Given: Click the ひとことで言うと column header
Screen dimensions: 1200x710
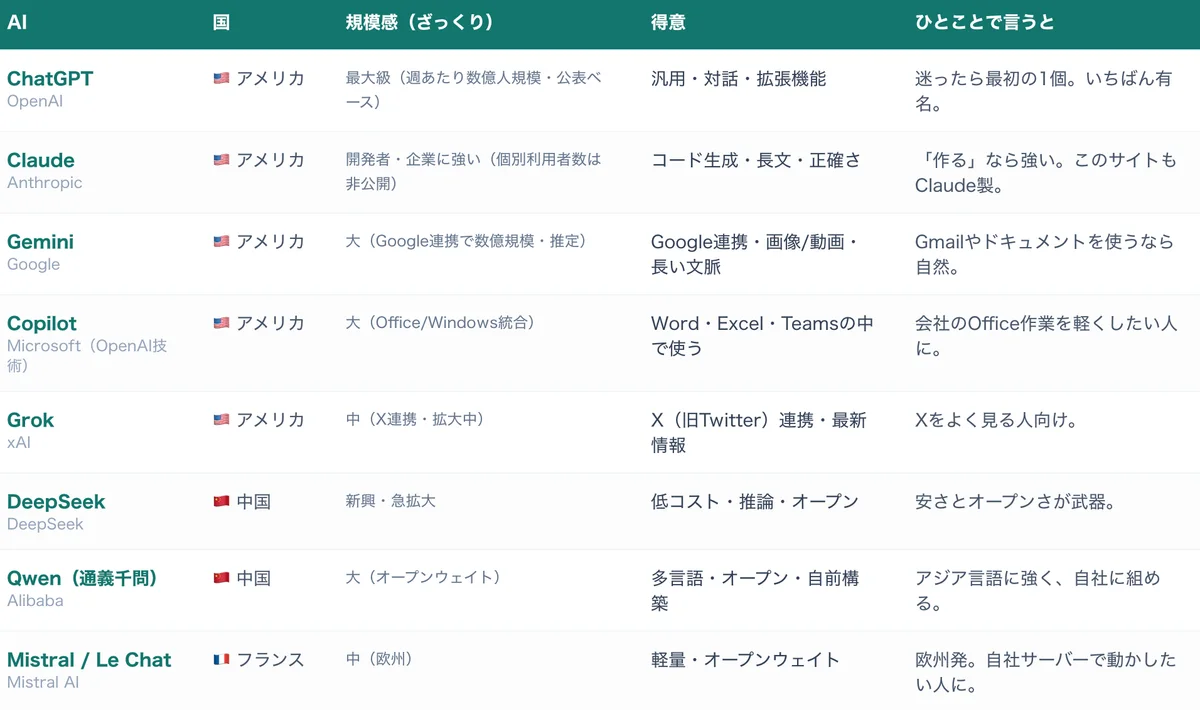Looking at the screenshot, I should coord(985,22).
